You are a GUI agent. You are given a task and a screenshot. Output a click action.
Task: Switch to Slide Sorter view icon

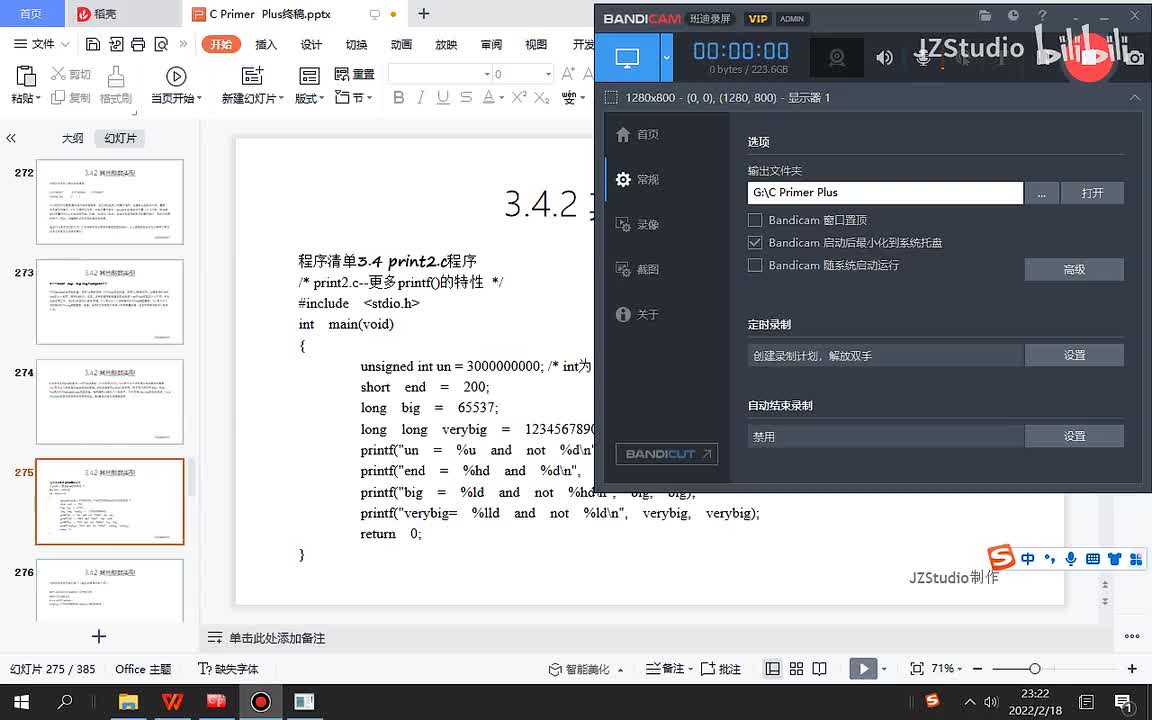point(796,669)
